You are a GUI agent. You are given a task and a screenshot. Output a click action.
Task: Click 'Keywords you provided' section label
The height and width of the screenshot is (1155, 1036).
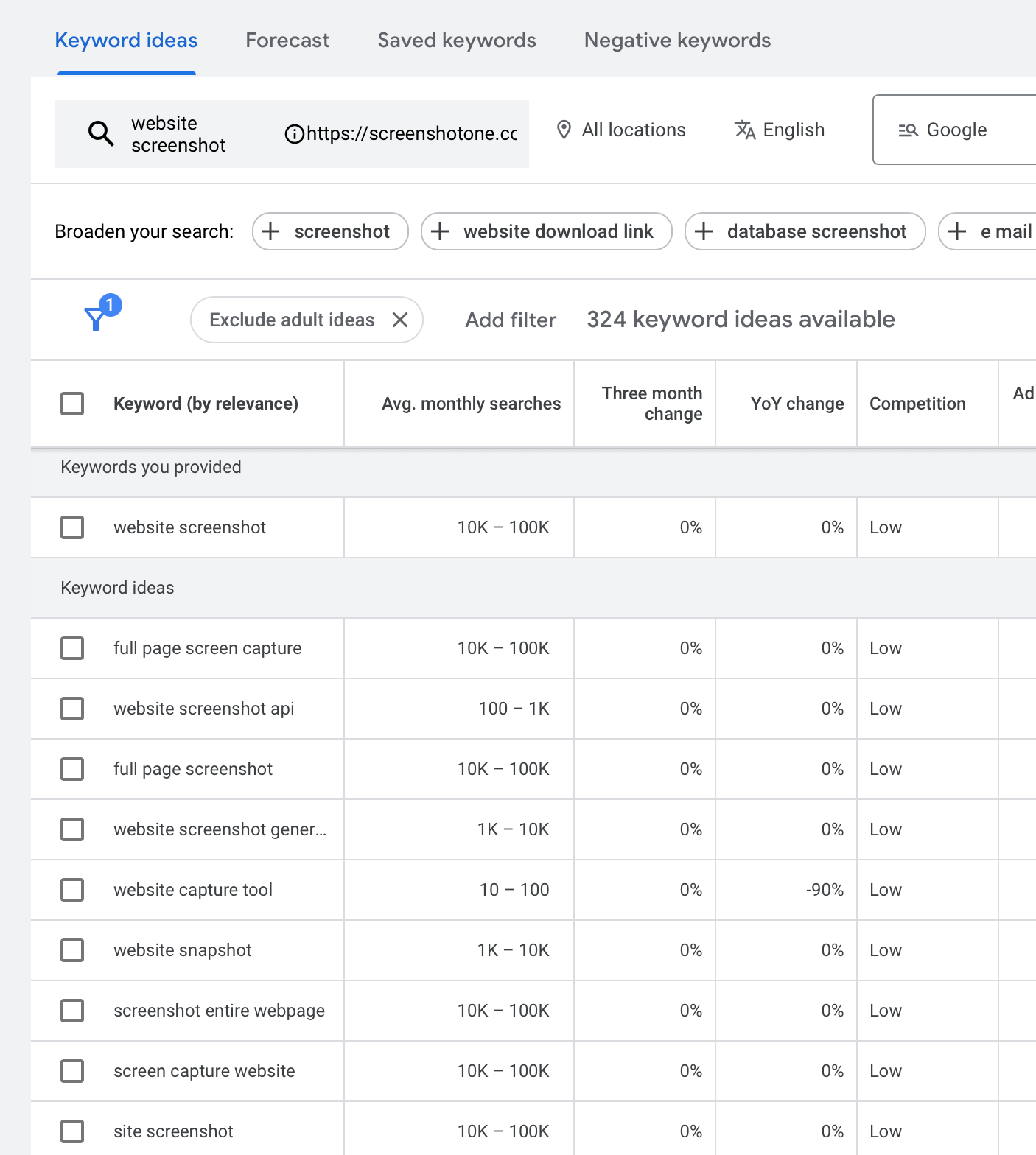[151, 467]
